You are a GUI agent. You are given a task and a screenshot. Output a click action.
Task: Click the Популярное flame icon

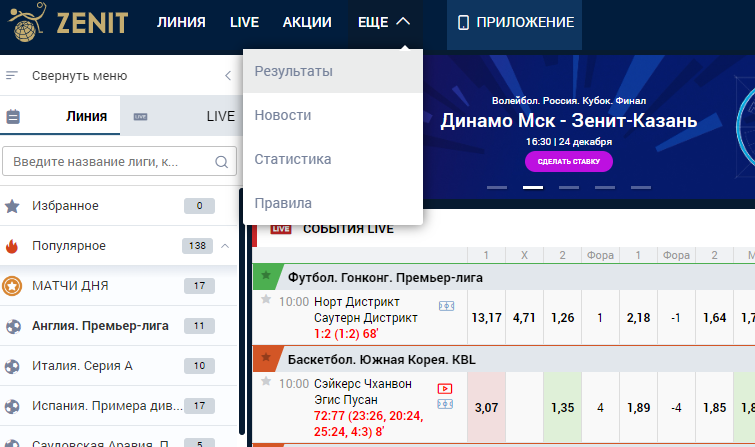[12, 246]
